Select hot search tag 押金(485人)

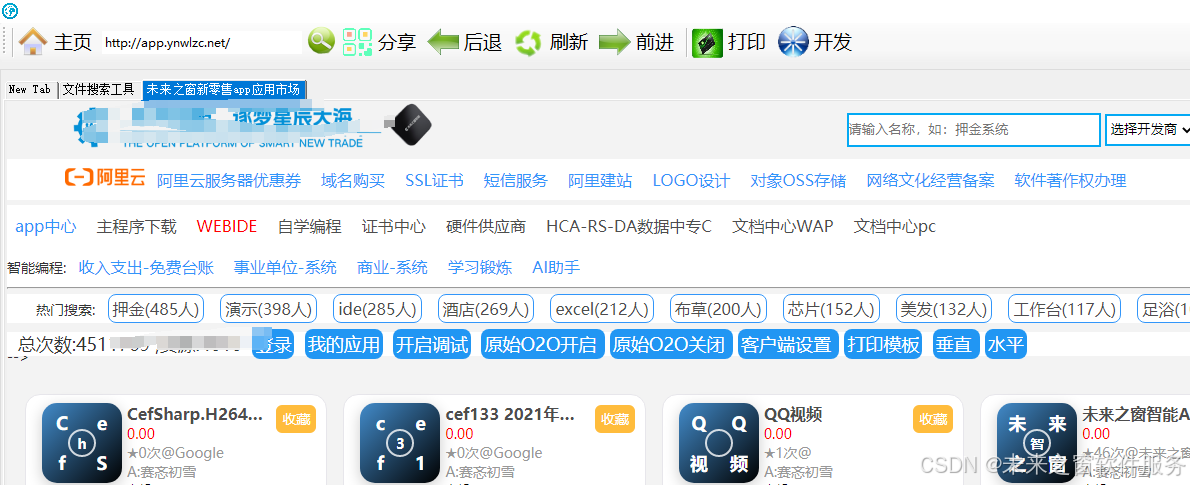[156, 309]
